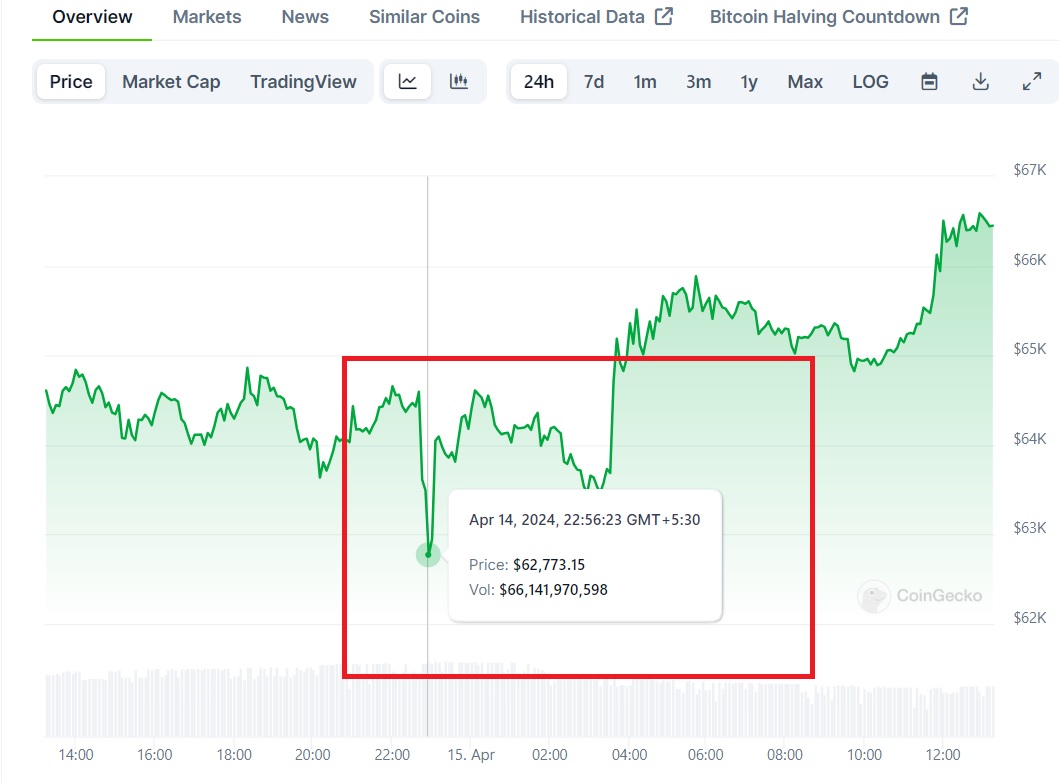The width and height of the screenshot is (1059, 783).
Task: Open Historical Data in new tab
Action: [x=596, y=16]
